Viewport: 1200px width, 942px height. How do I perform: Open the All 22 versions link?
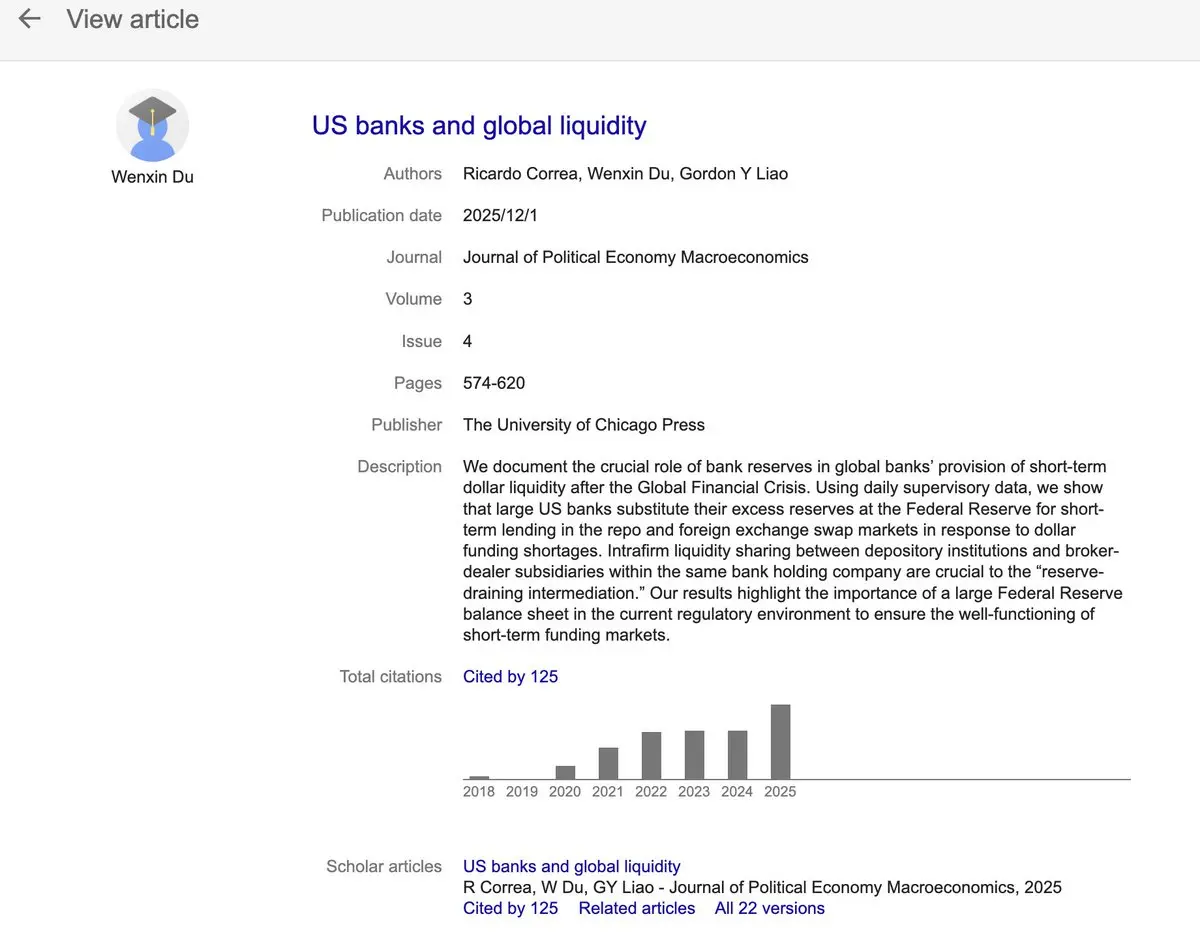769,909
